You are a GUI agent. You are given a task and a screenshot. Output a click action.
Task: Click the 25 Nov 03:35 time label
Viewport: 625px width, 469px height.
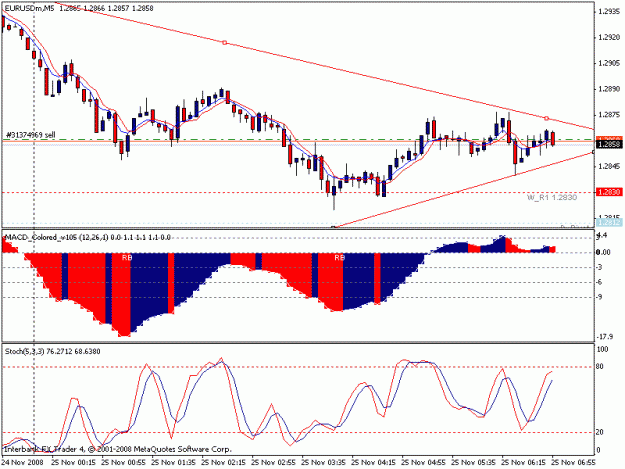coord(323,463)
